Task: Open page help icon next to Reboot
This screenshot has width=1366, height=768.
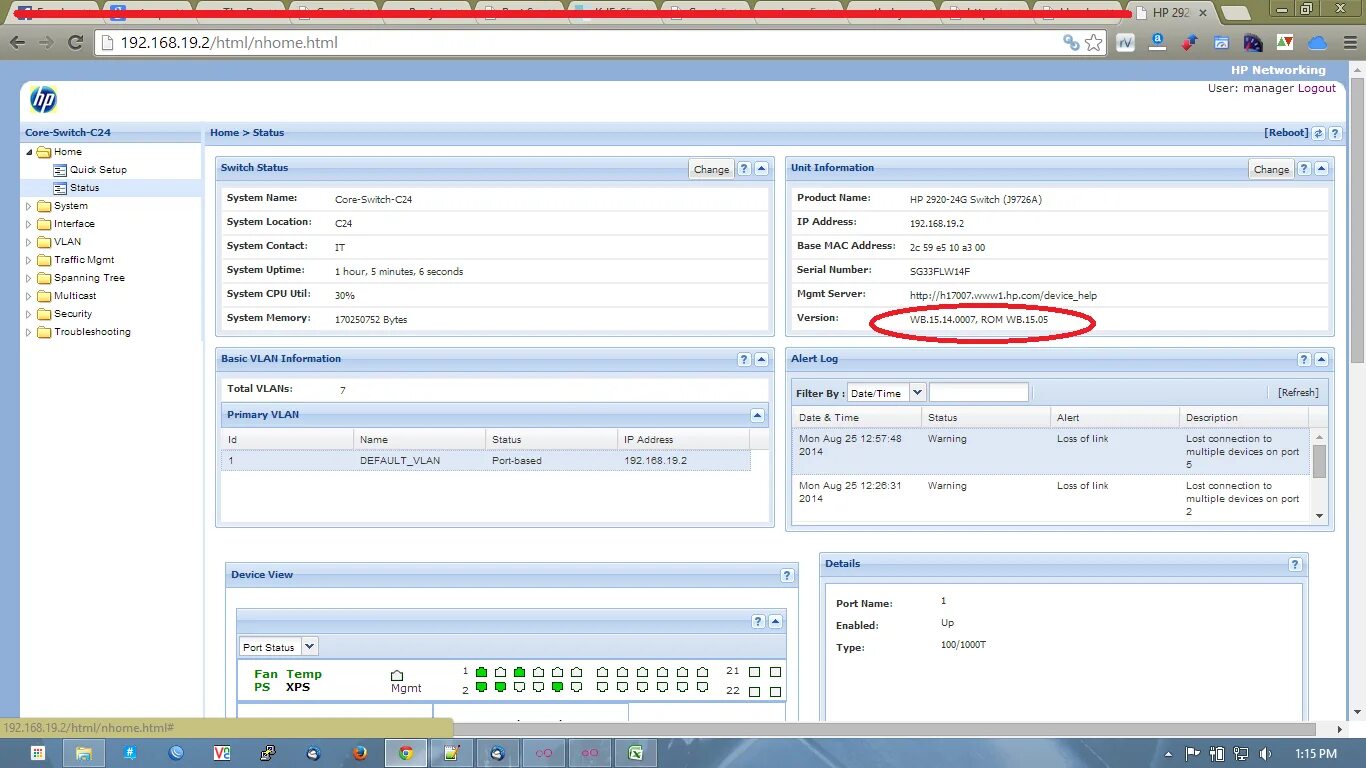Action: pyautogui.click(x=1335, y=133)
